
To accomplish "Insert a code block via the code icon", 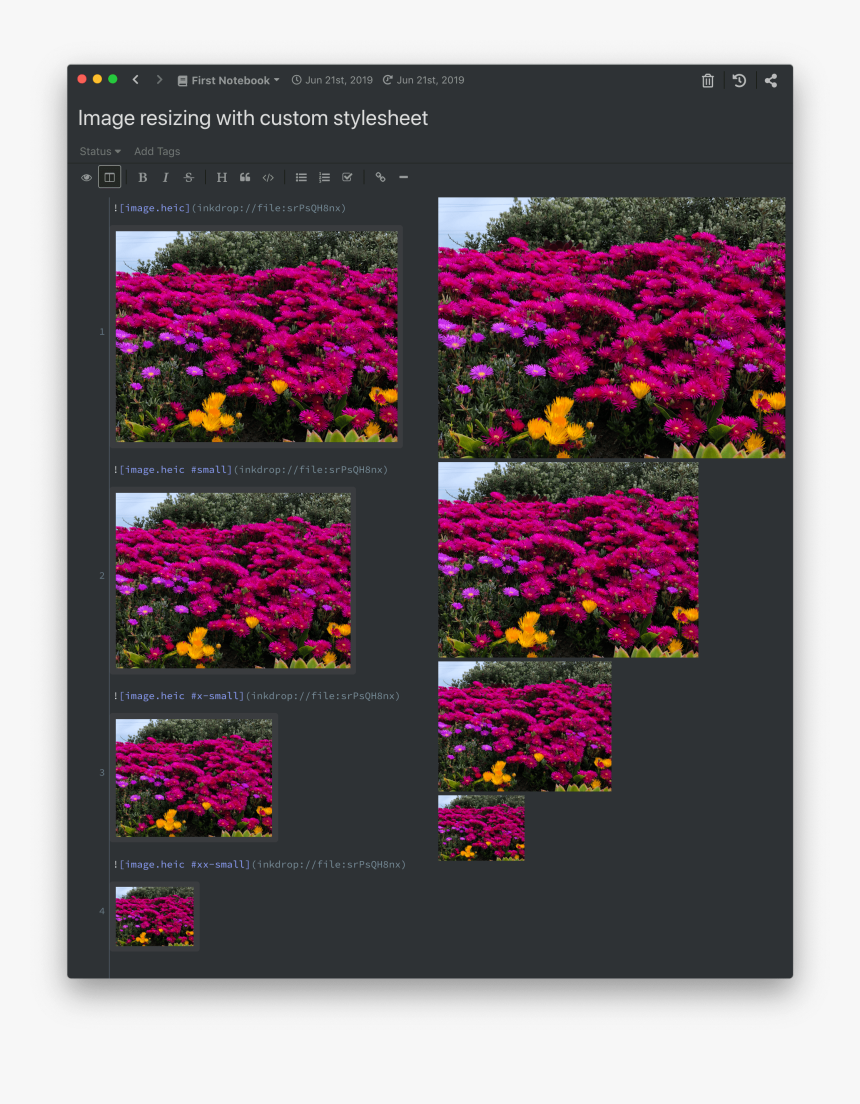I will [x=268, y=177].
